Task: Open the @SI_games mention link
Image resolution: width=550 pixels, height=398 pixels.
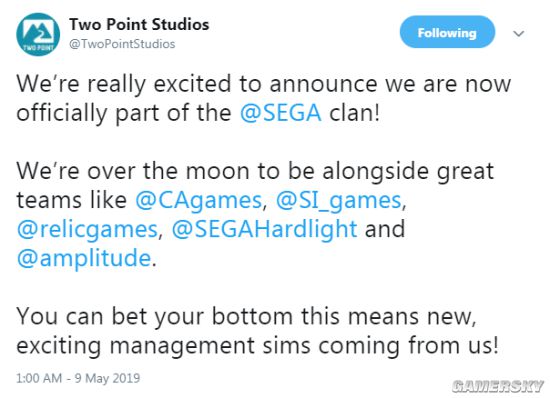Action: coord(338,200)
